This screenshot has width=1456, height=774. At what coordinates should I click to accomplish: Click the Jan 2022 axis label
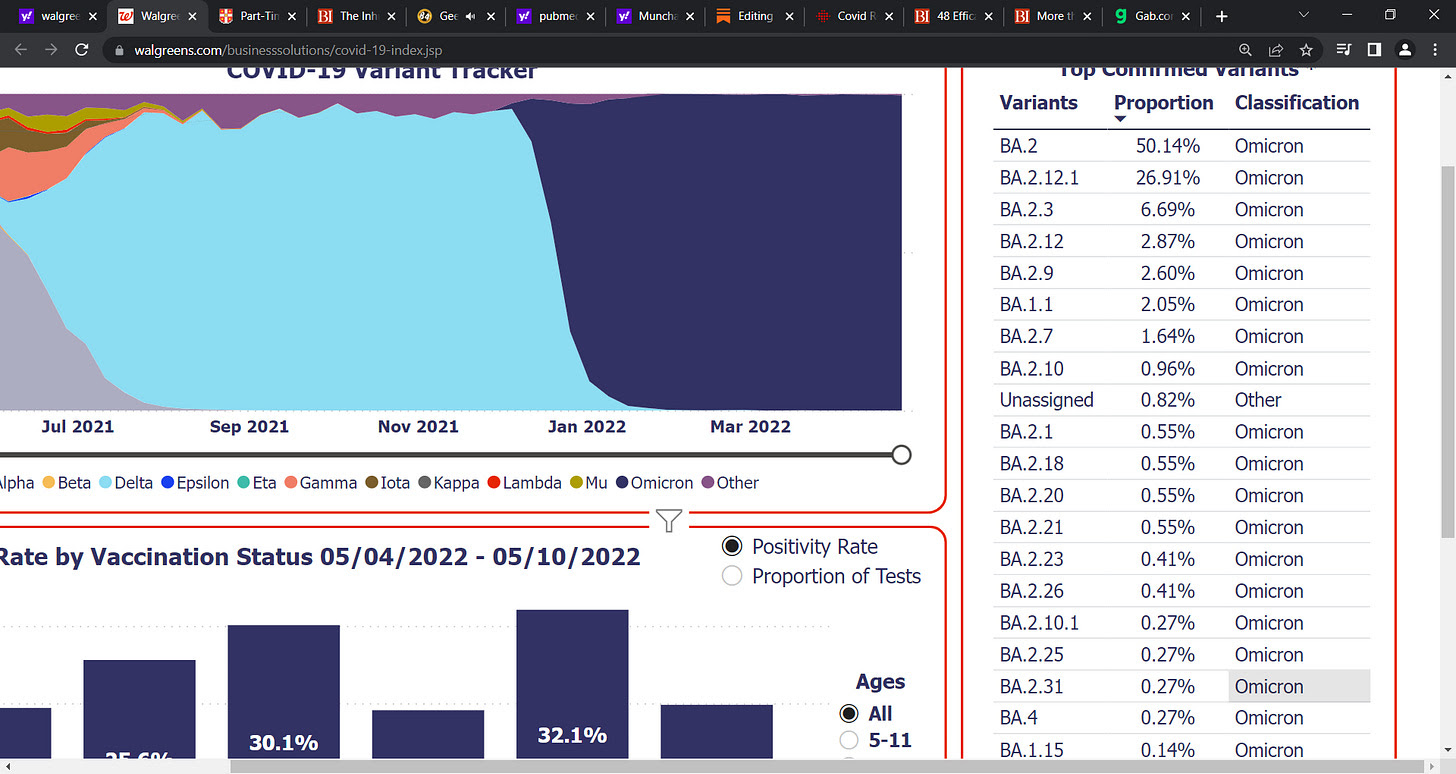pyautogui.click(x=587, y=426)
